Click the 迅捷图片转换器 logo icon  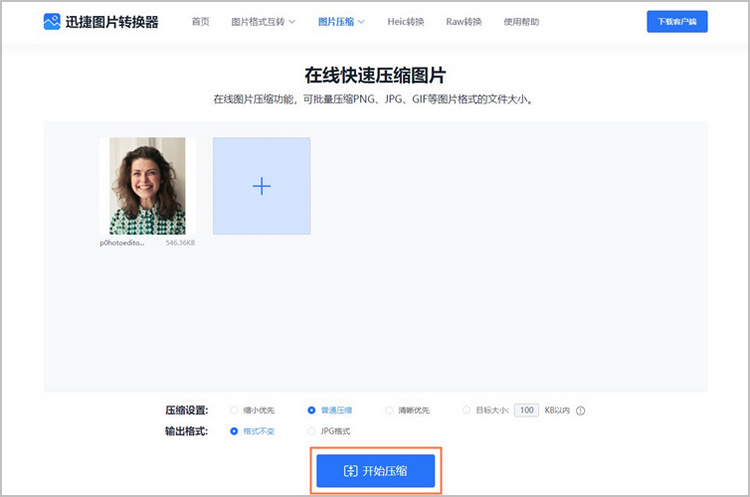click(x=52, y=22)
